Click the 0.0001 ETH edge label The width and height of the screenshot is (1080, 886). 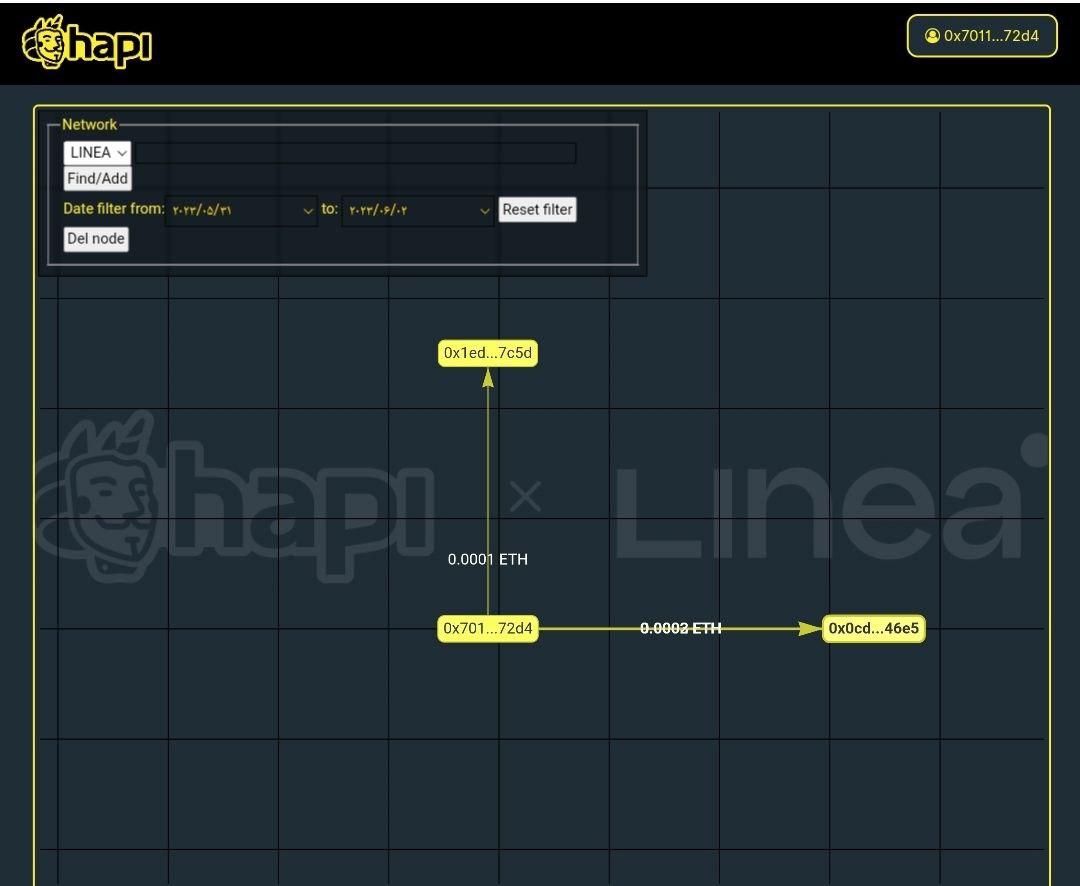click(x=488, y=559)
